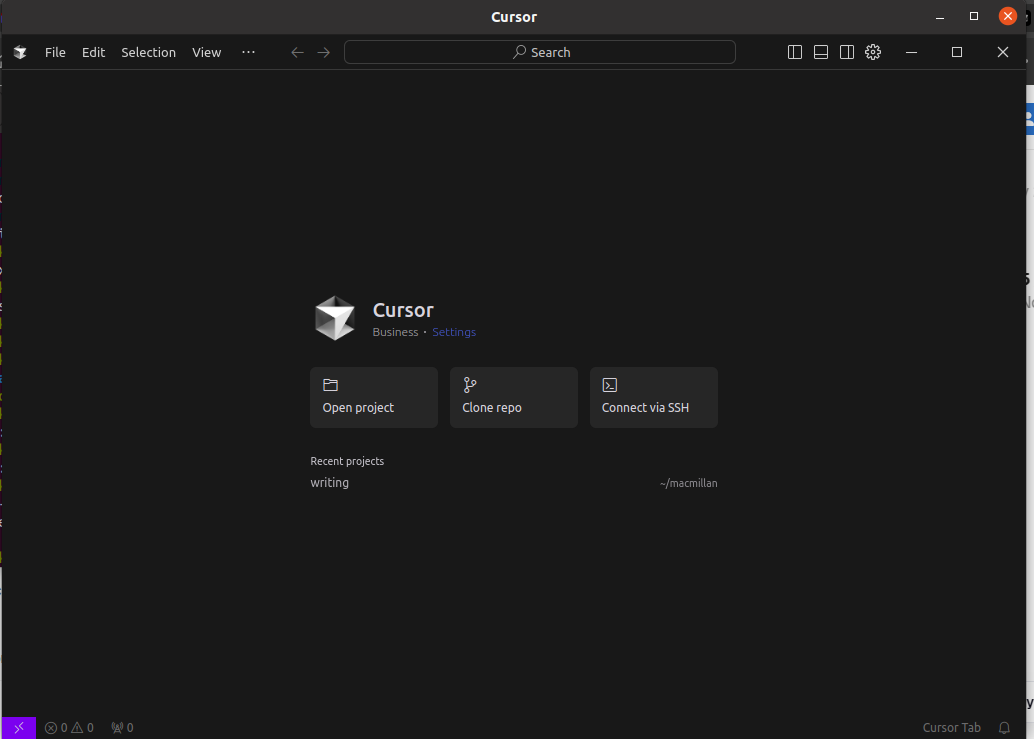Open the Selection menu
The width and height of the screenshot is (1034, 739).
[148, 53]
